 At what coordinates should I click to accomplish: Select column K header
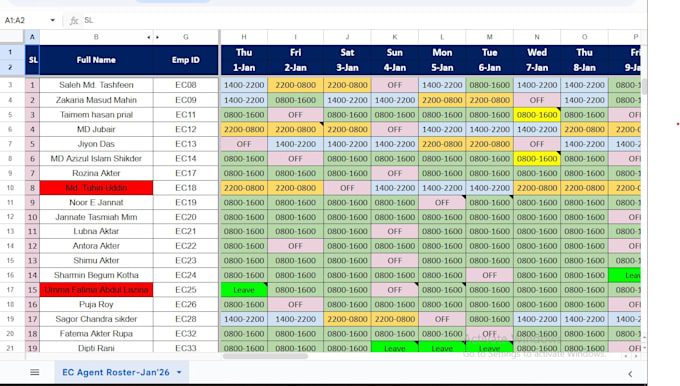click(x=395, y=37)
